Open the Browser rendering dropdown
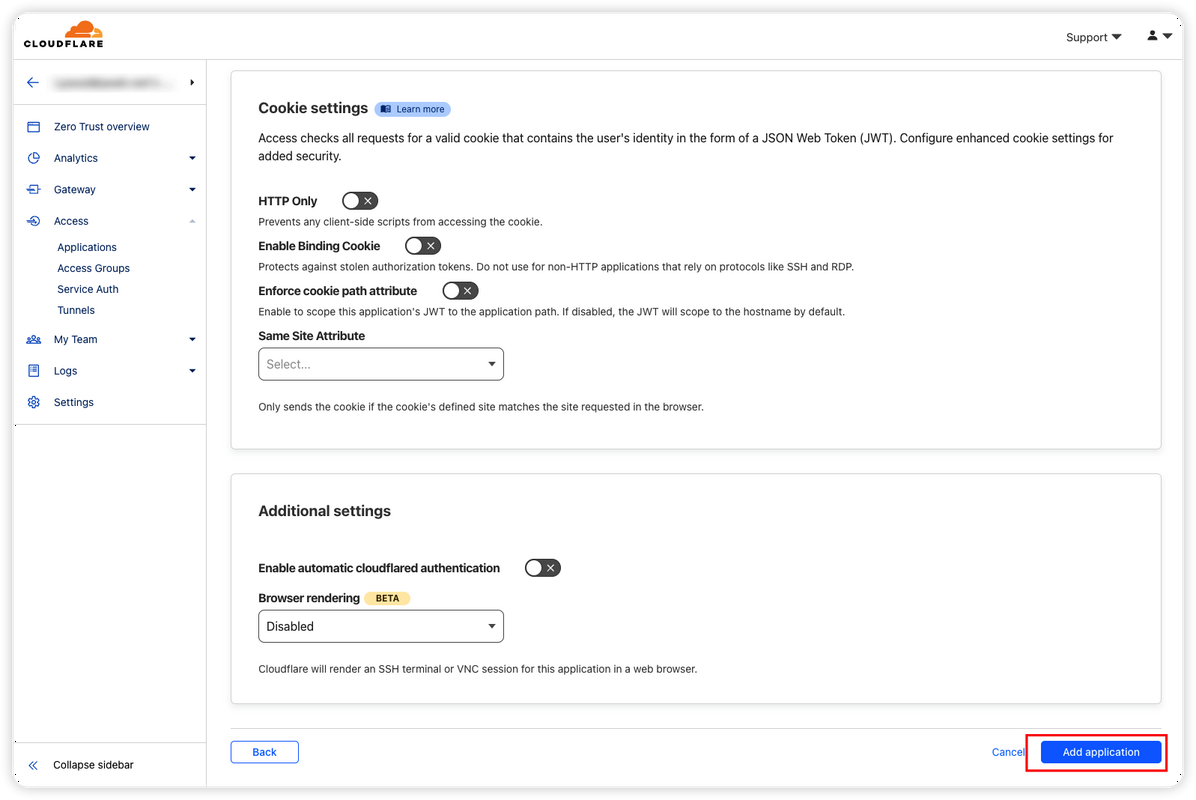 pos(381,626)
